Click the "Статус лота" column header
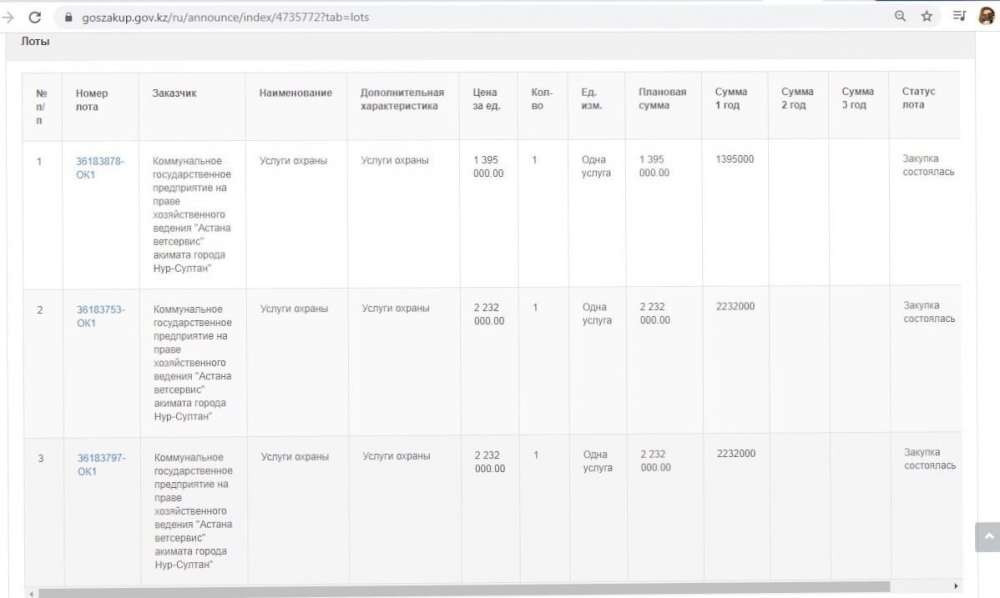This screenshot has width=1000, height=598. point(919,98)
